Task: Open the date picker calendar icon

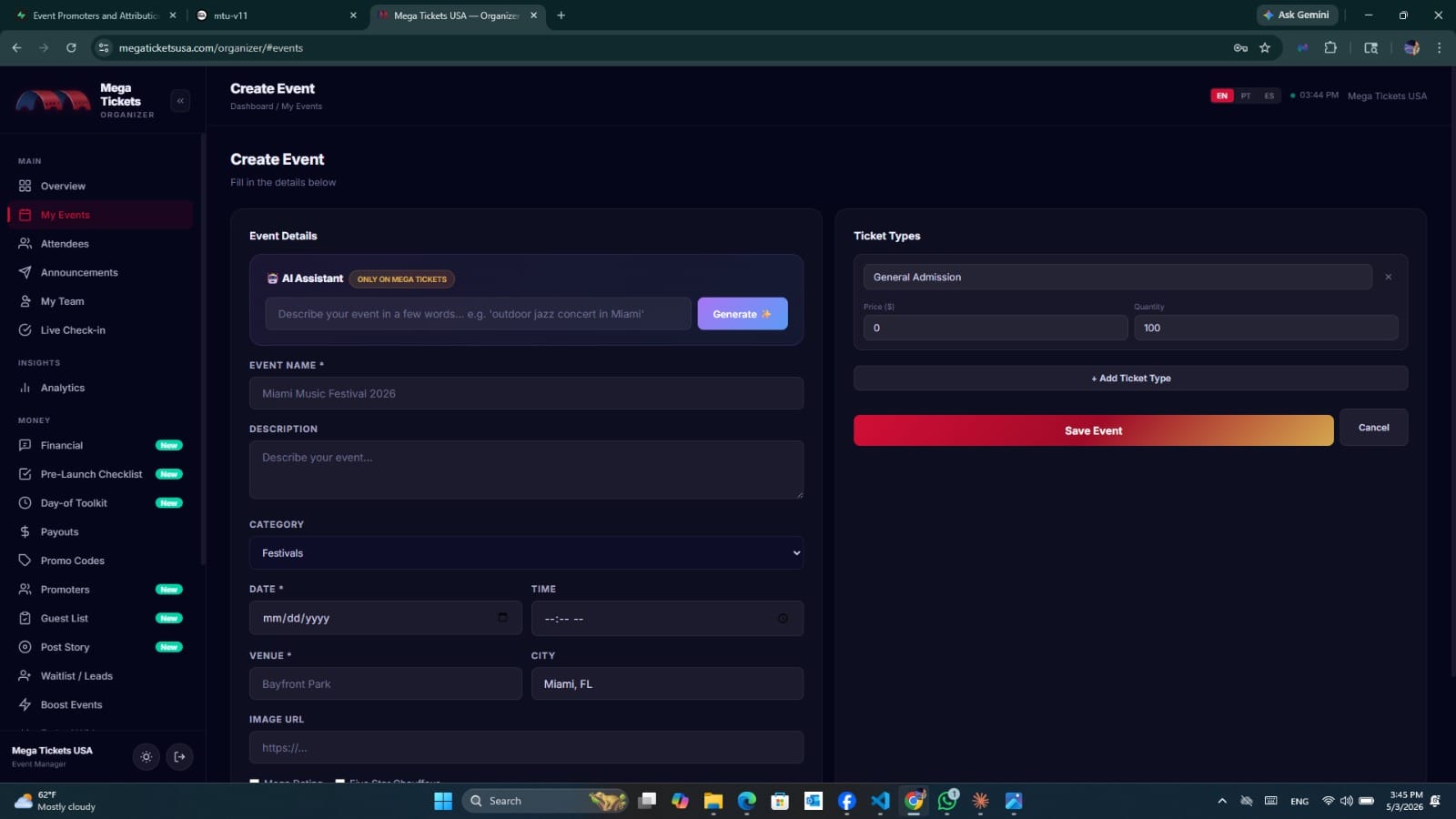Action: tap(502, 617)
